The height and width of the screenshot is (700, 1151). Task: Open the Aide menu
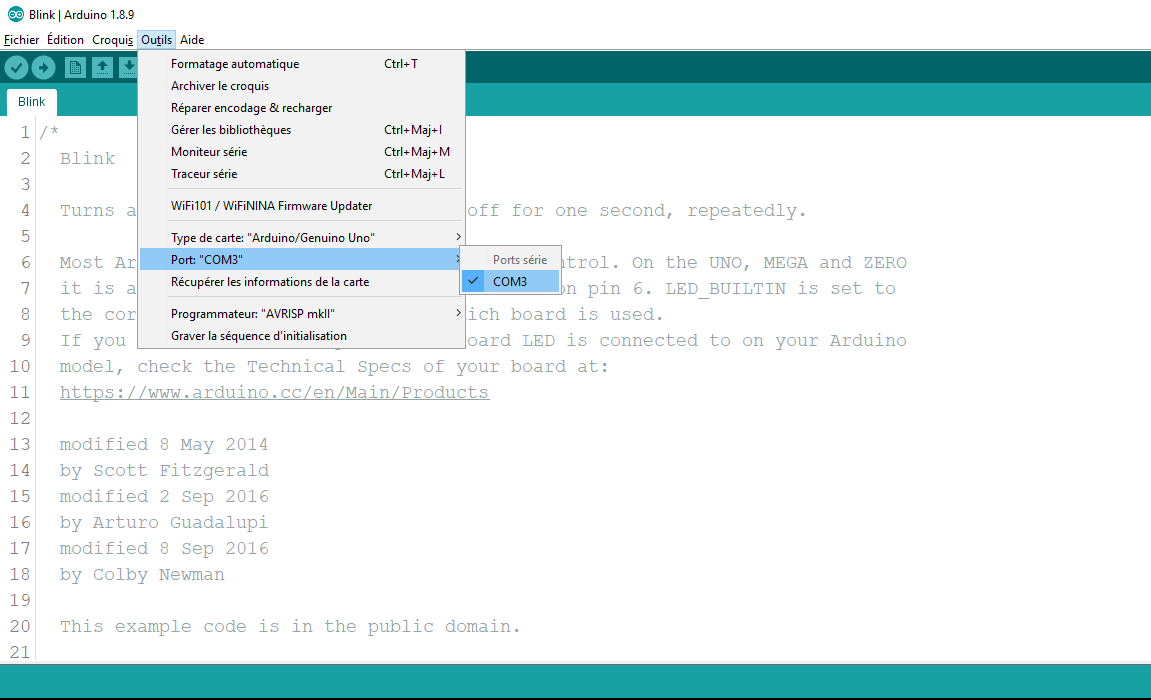192,40
